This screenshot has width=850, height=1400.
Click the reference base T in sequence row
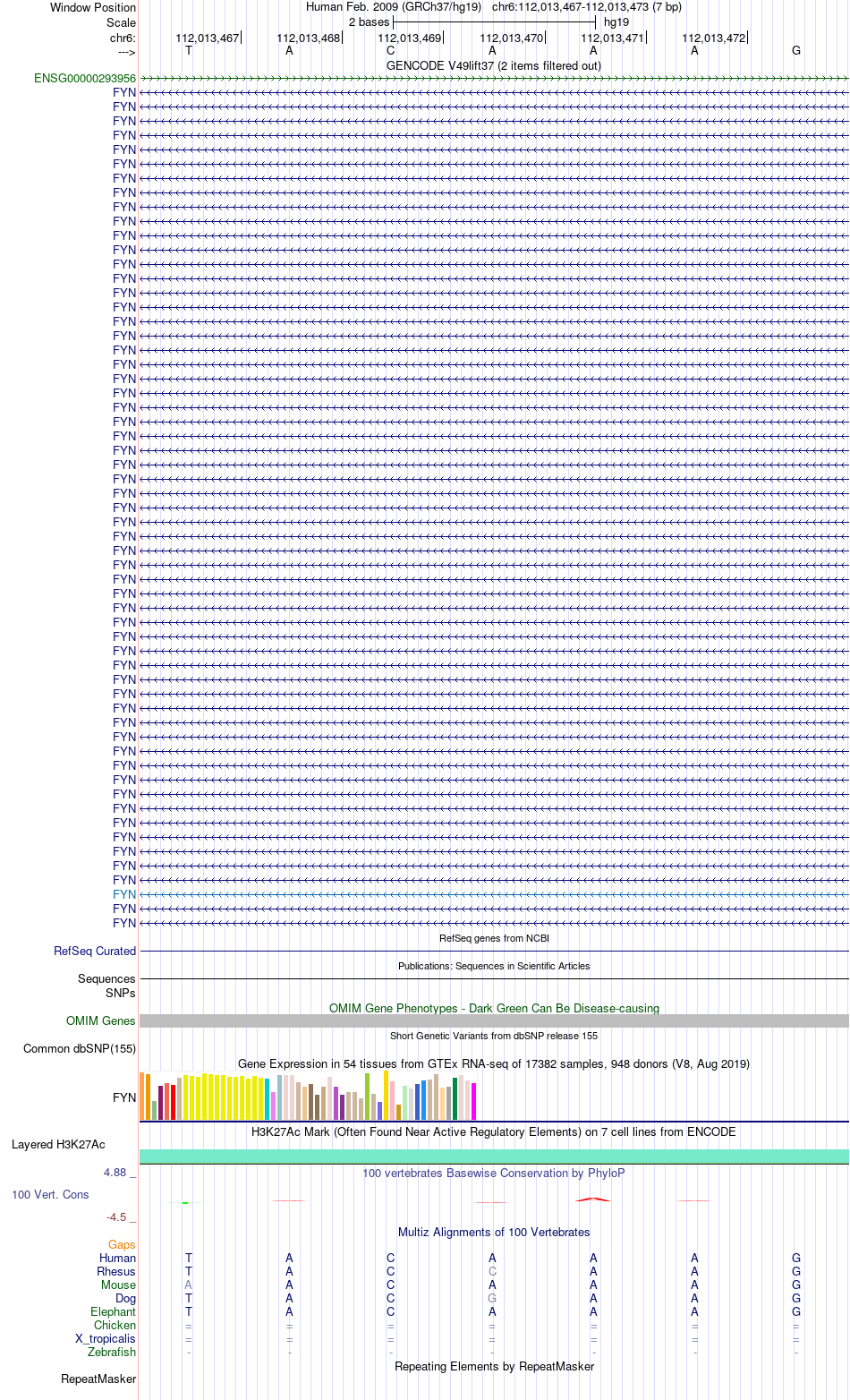coord(188,51)
